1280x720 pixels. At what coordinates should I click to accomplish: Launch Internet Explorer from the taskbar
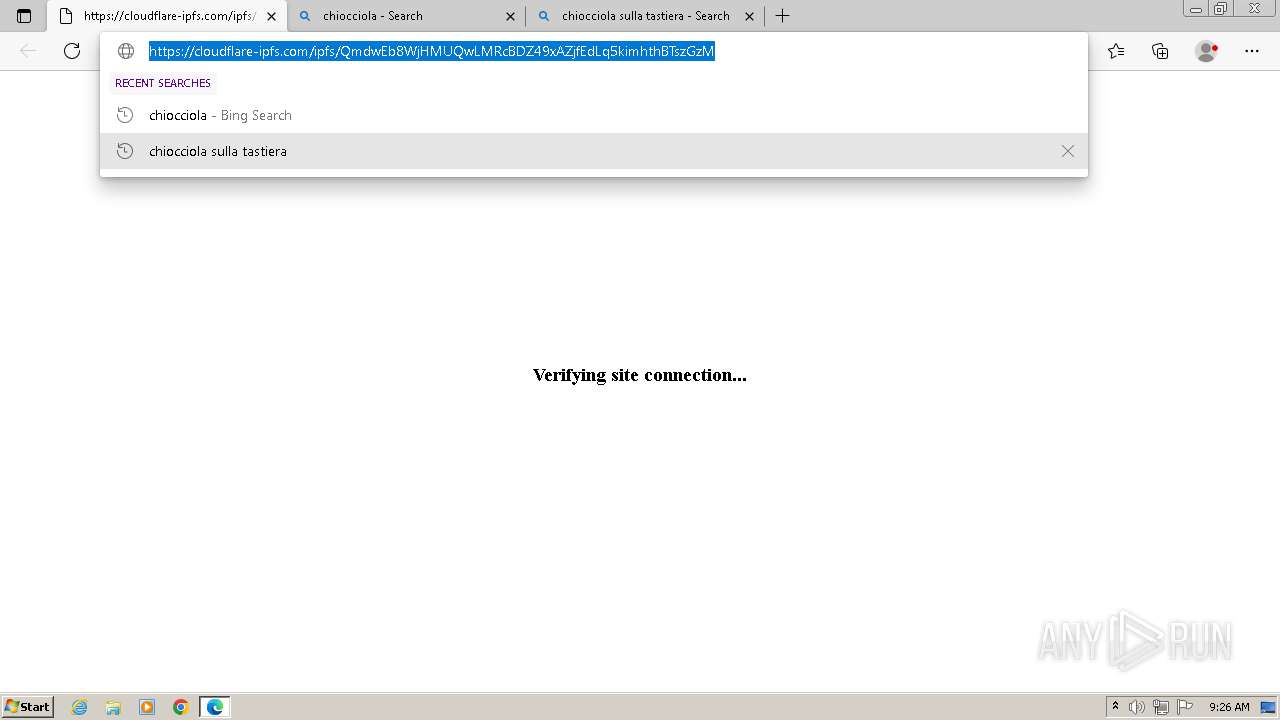80,707
